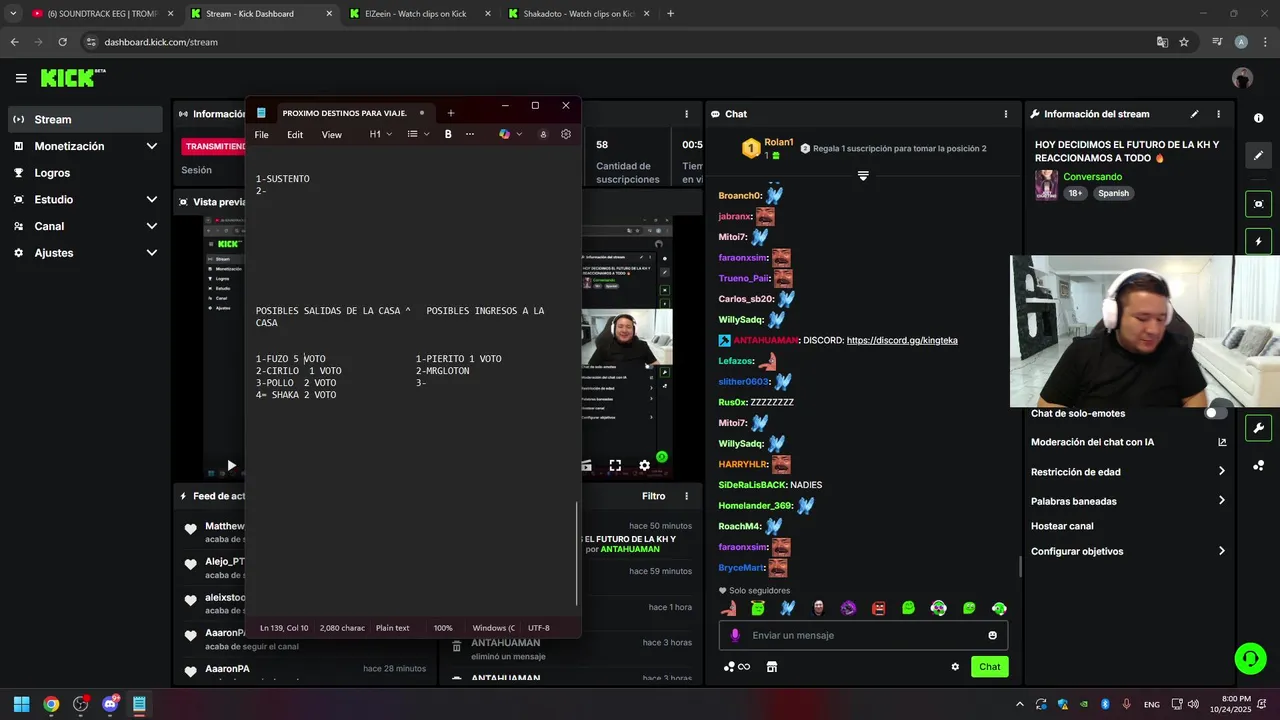Click the Copilot icon in Notepad

[x=504, y=134]
